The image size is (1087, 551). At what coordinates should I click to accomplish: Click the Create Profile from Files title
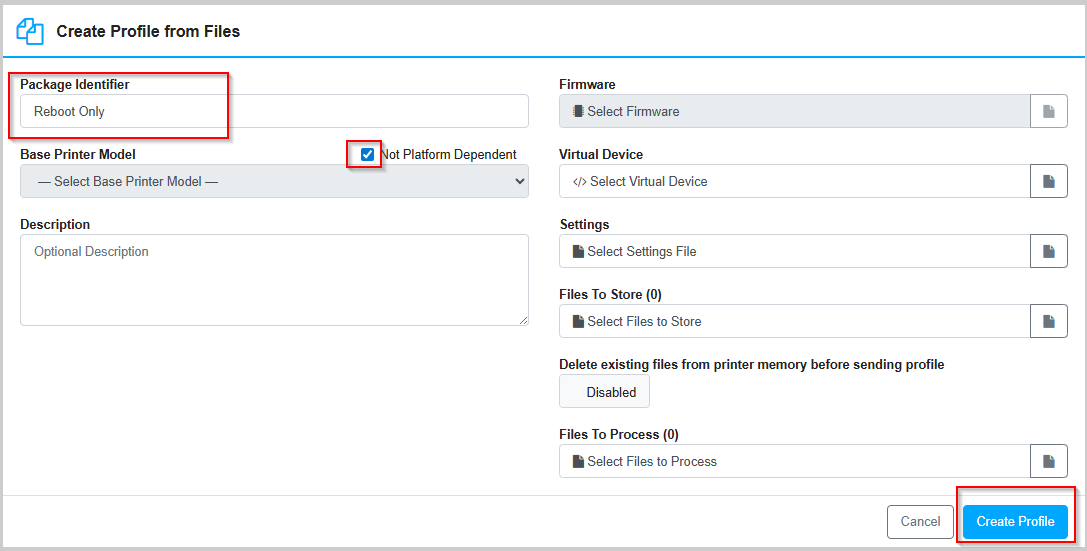pyautogui.click(x=148, y=31)
